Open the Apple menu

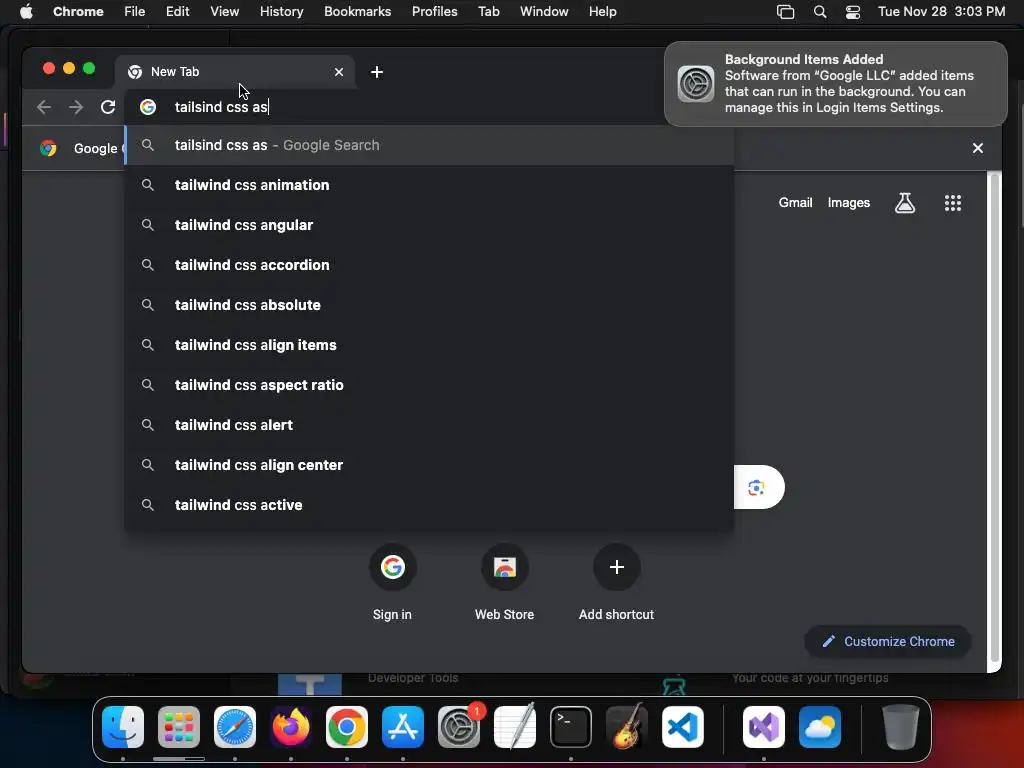pyautogui.click(x=26, y=12)
